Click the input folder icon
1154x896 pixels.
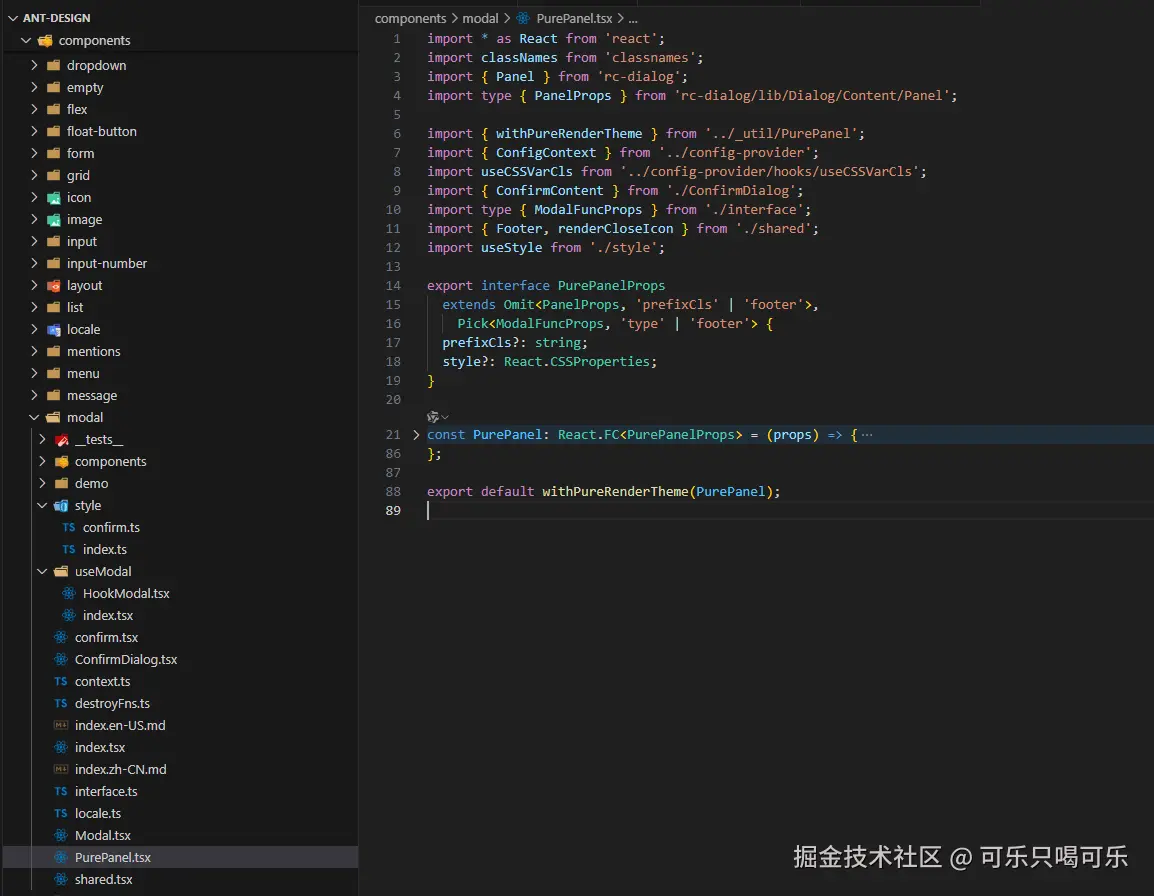(x=54, y=241)
